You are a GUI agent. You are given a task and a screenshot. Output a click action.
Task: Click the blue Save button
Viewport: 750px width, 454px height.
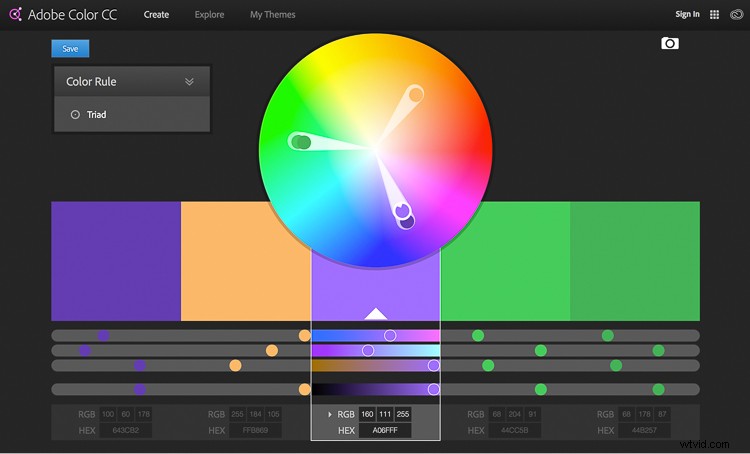(x=70, y=48)
